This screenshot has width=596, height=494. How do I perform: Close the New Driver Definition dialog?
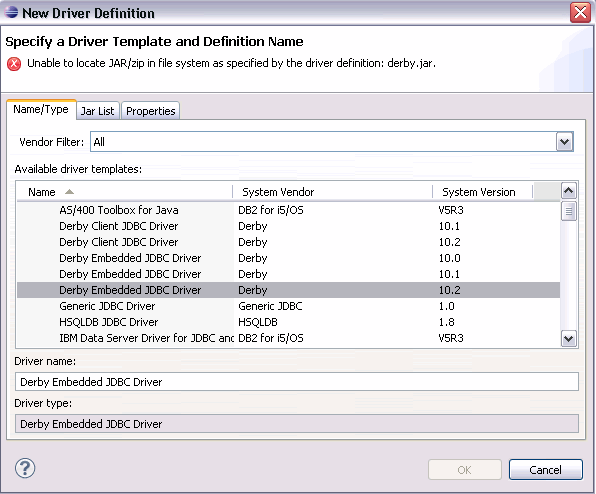[580, 13]
